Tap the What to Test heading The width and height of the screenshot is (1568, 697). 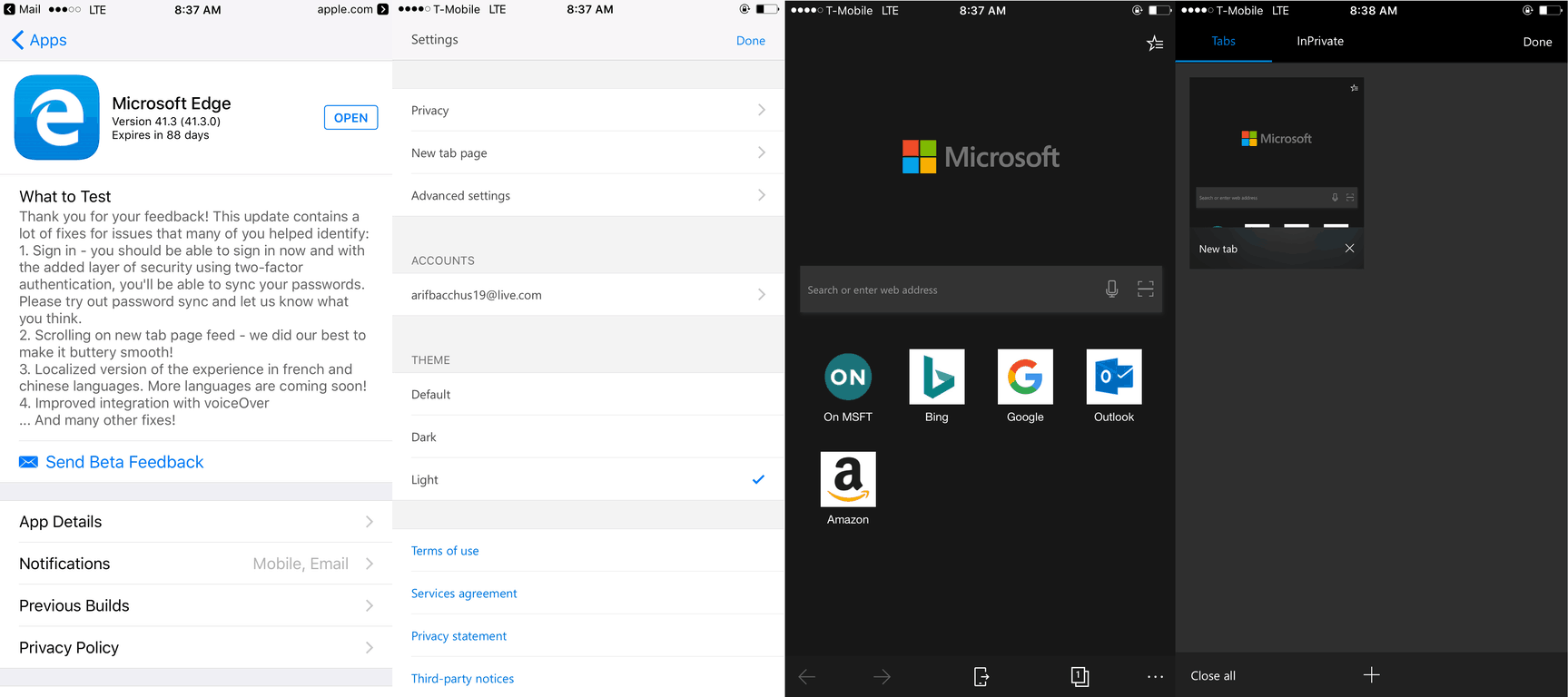pyautogui.click(x=65, y=197)
